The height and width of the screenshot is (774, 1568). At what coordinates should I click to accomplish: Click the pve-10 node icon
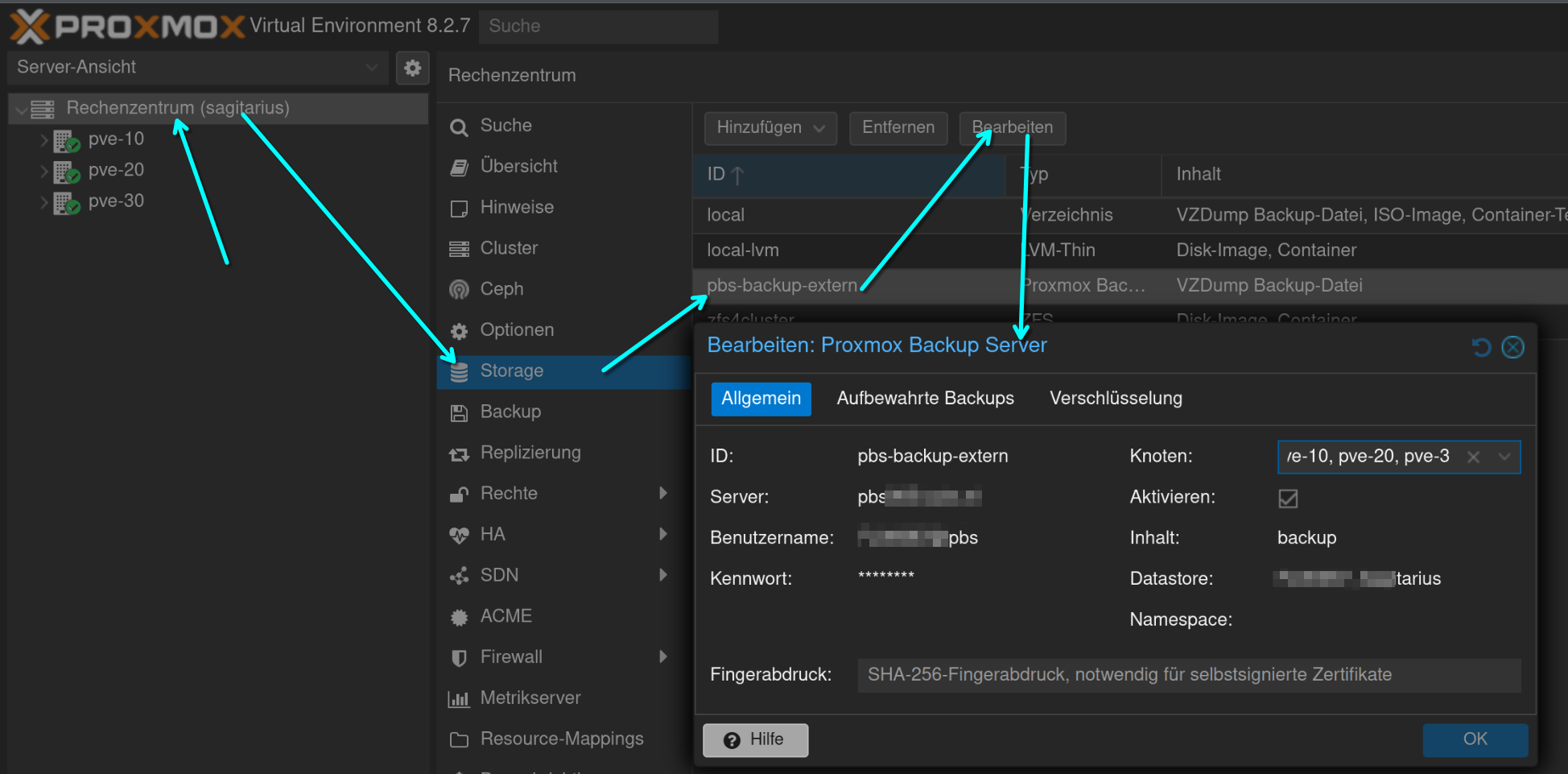pos(67,140)
